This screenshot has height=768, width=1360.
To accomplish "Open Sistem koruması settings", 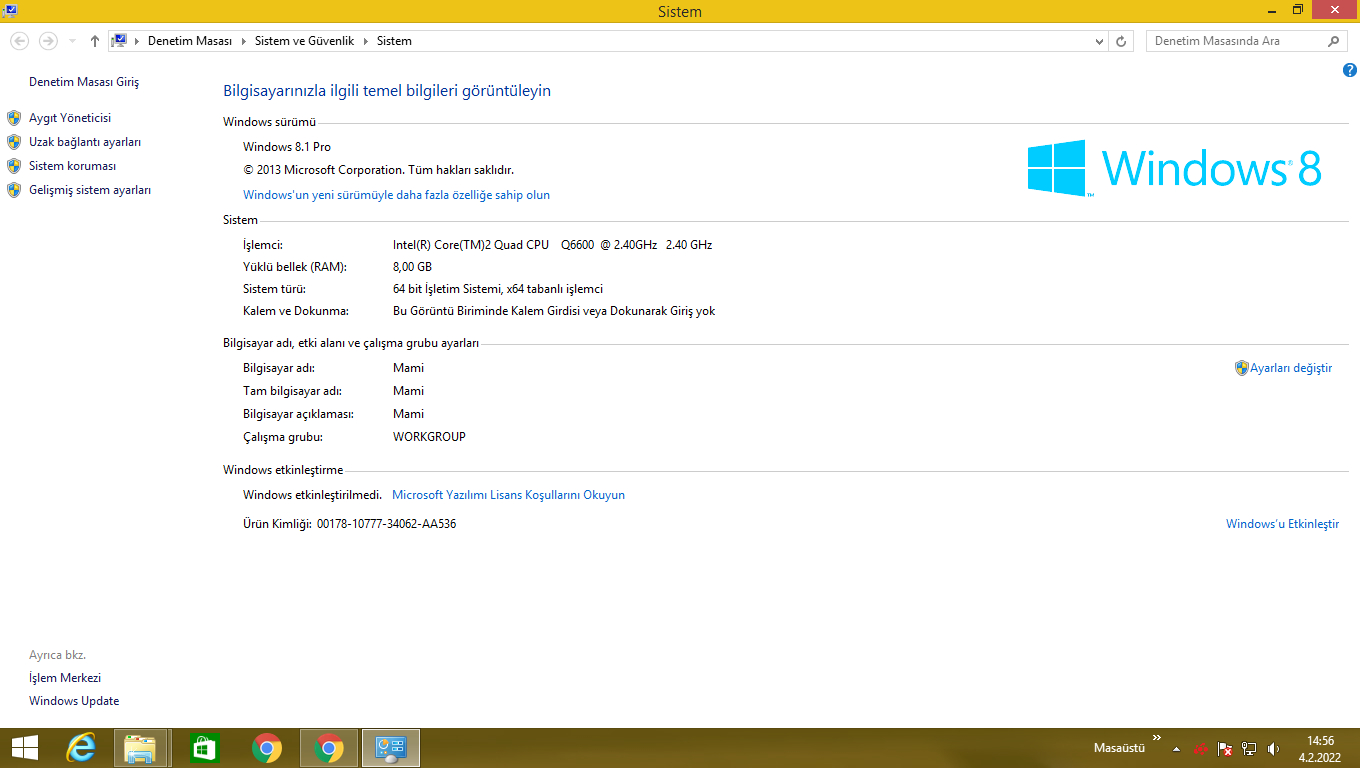I will point(73,166).
